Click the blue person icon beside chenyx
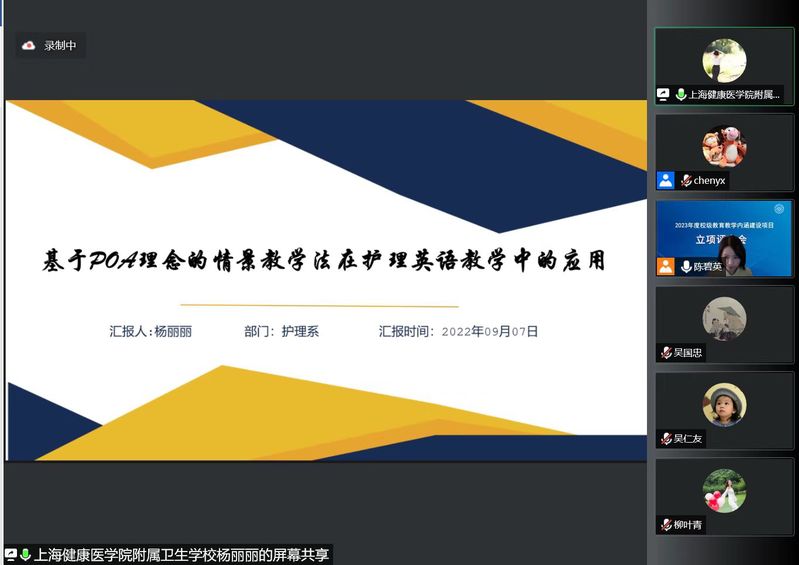This screenshot has width=799, height=565. pyautogui.click(x=665, y=181)
